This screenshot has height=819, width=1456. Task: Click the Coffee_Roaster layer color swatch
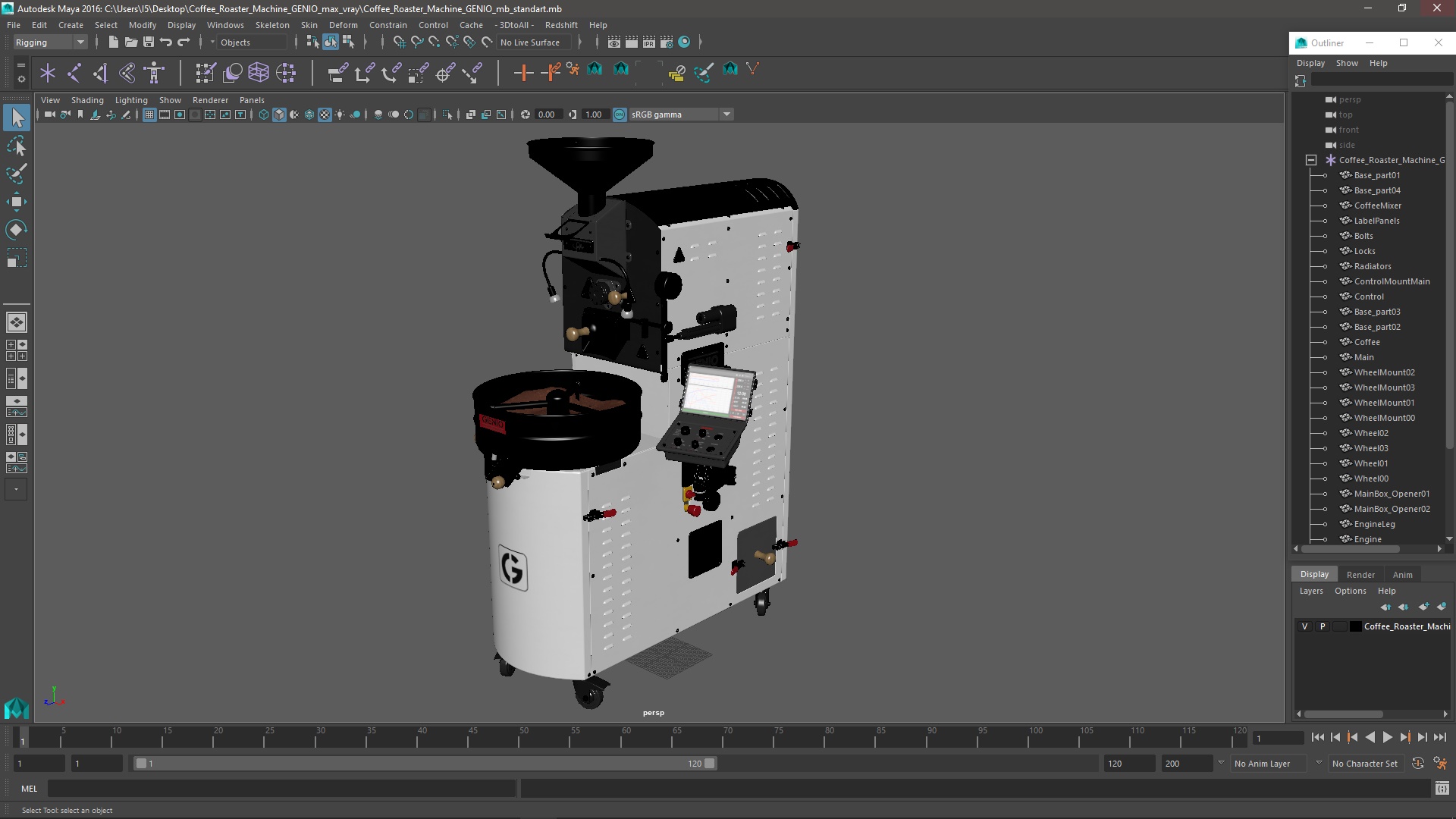click(1356, 626)
